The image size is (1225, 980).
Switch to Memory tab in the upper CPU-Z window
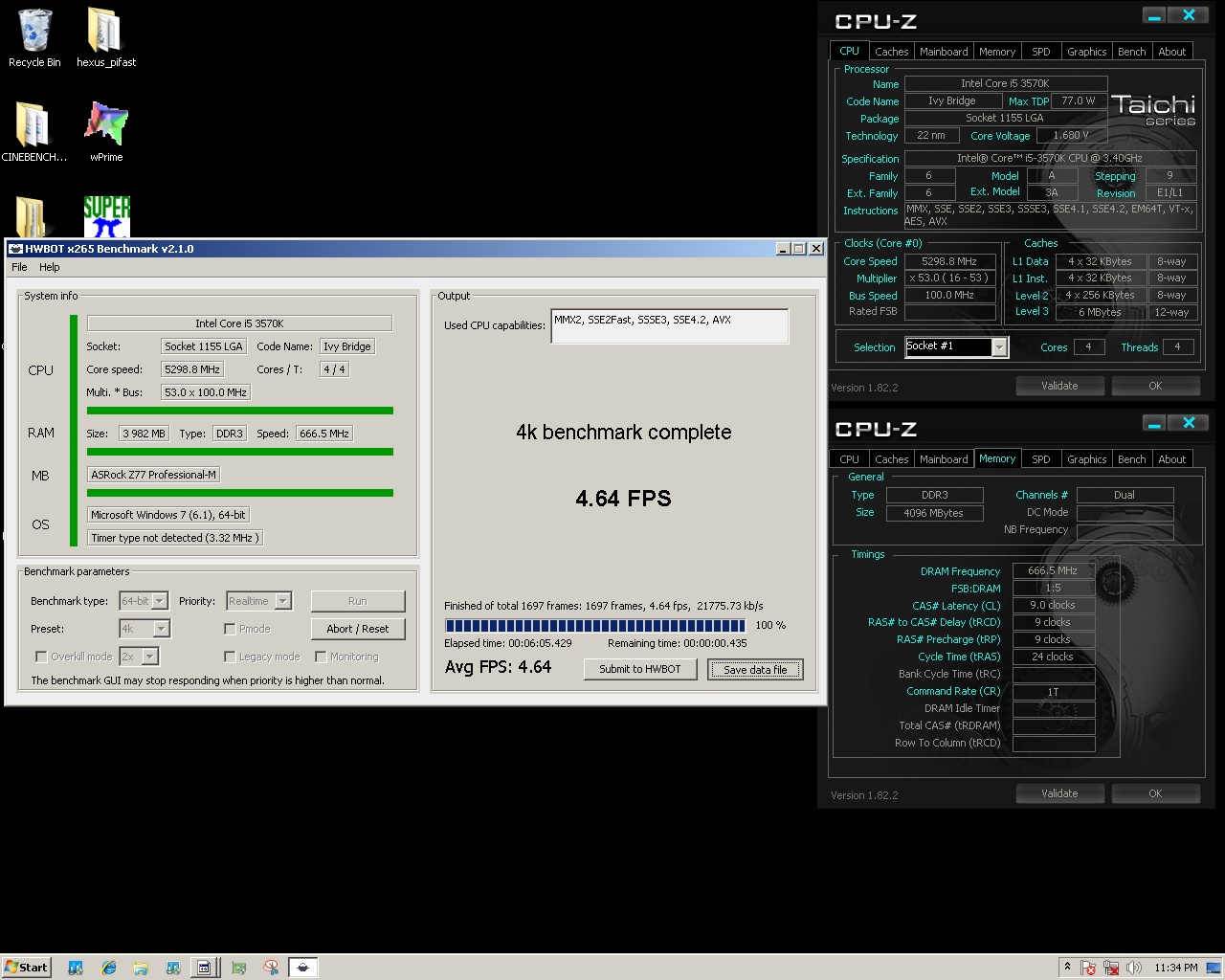coord(997,52)
